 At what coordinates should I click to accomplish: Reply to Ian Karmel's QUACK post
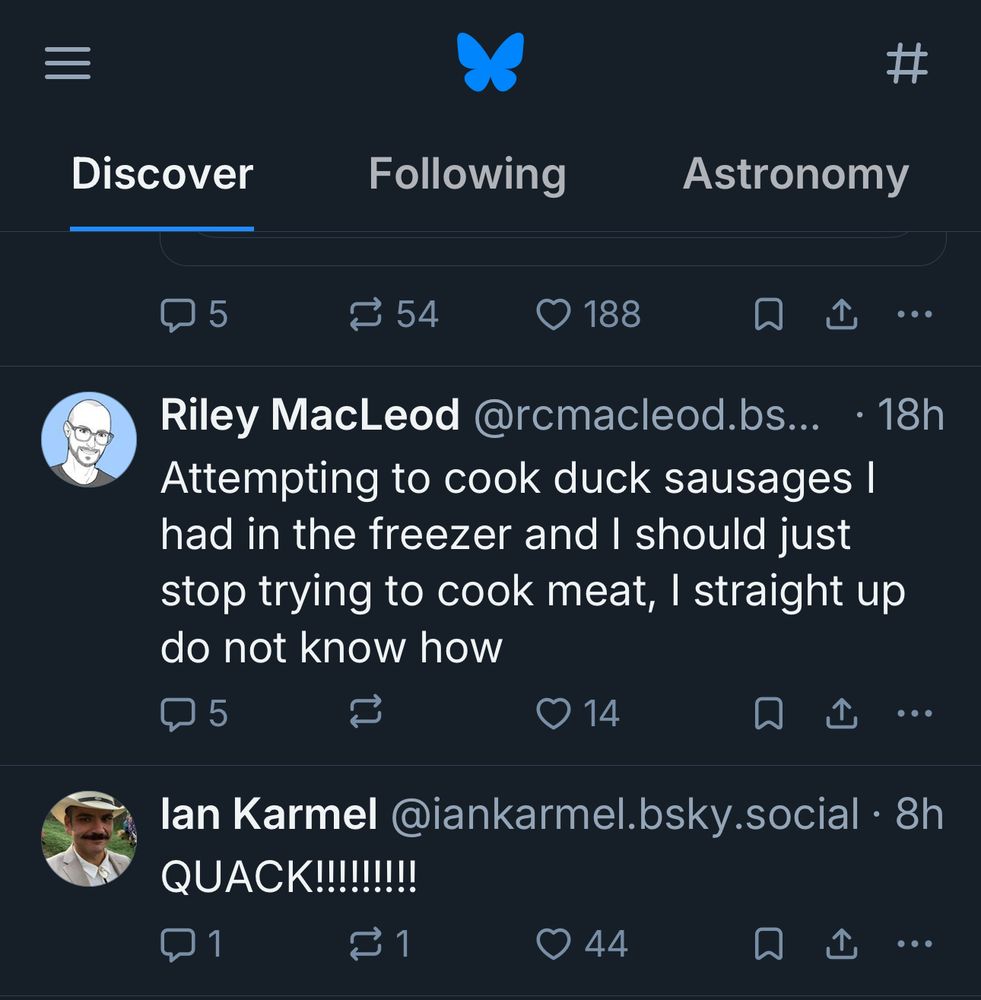pyautogui.click(x=178, y=943)
